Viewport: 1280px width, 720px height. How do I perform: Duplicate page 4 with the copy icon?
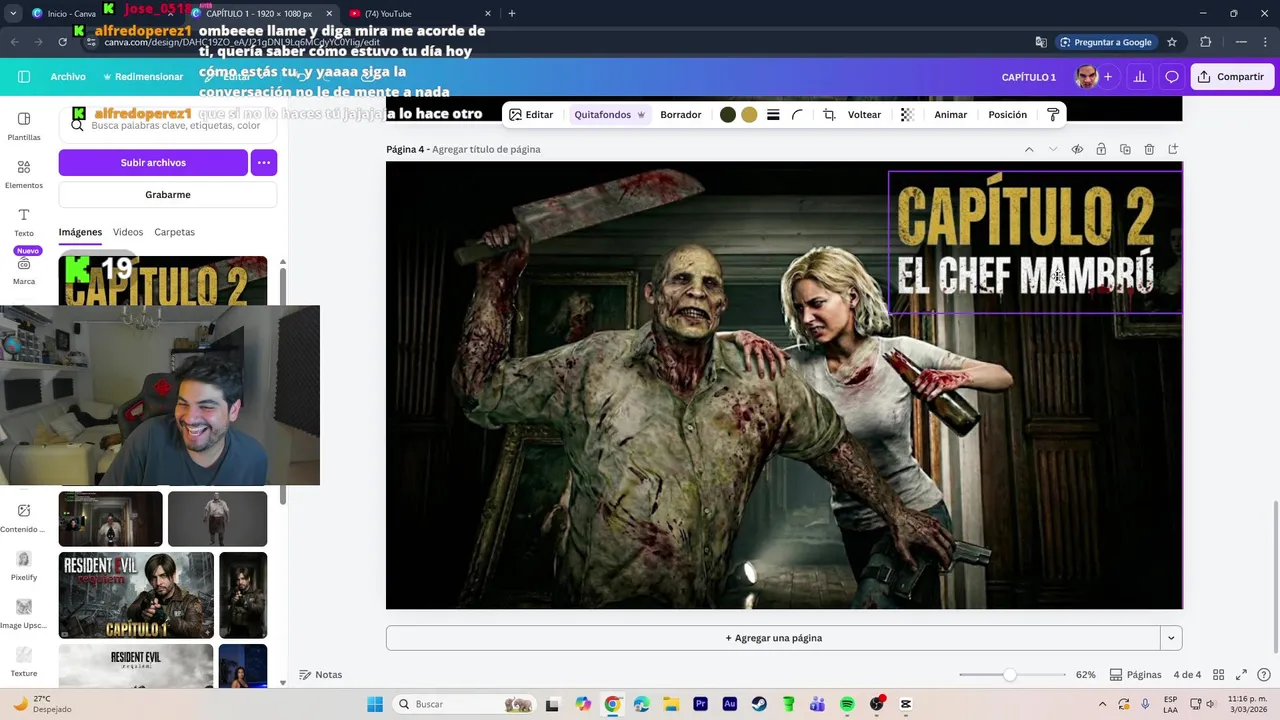(1125, 149)
